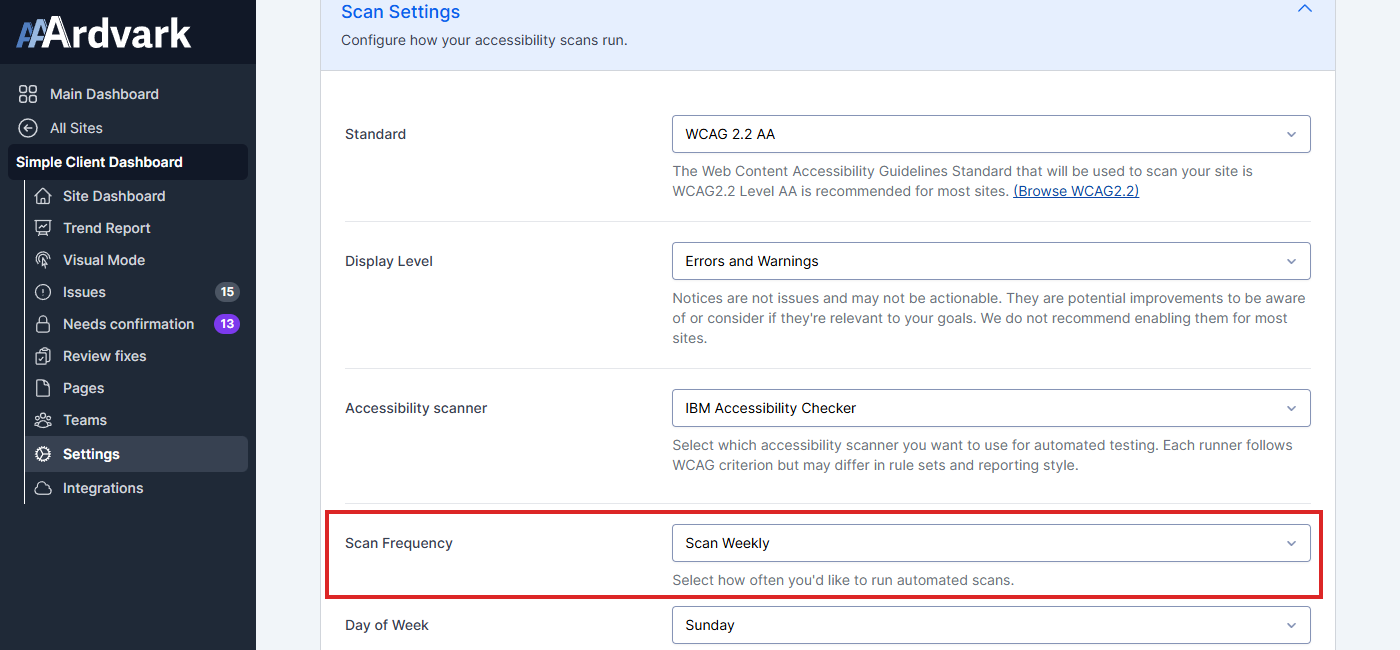
Task: Click the Ardvark logo
Action: [104, 33]
